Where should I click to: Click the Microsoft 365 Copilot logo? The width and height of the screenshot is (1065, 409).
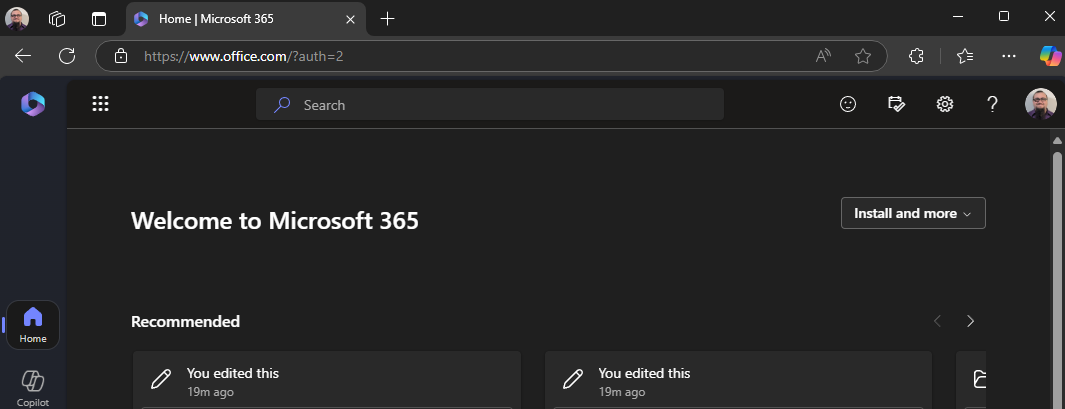33,104
